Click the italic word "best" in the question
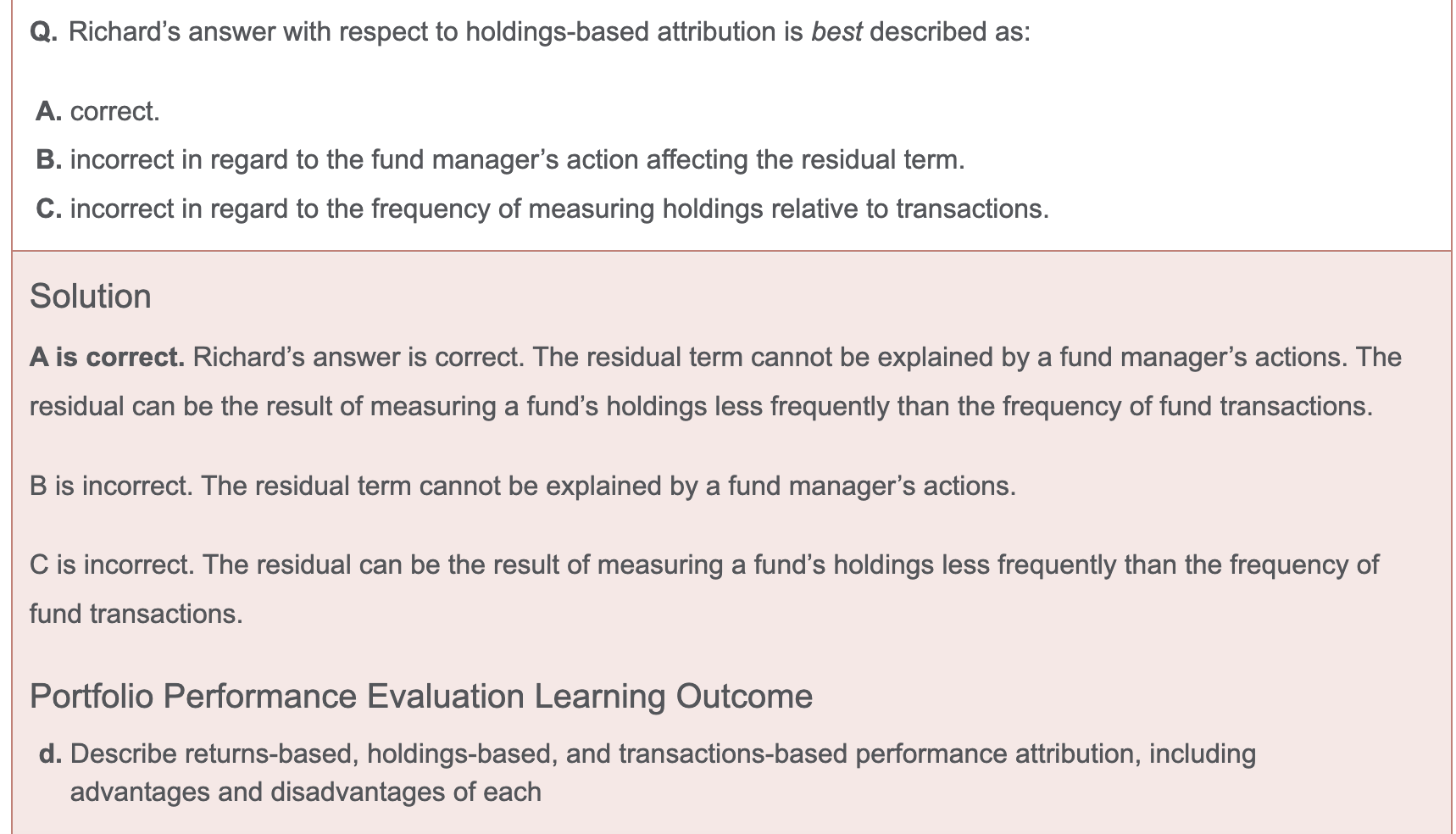Screen dimensions: 1456x834 point(836,32)
